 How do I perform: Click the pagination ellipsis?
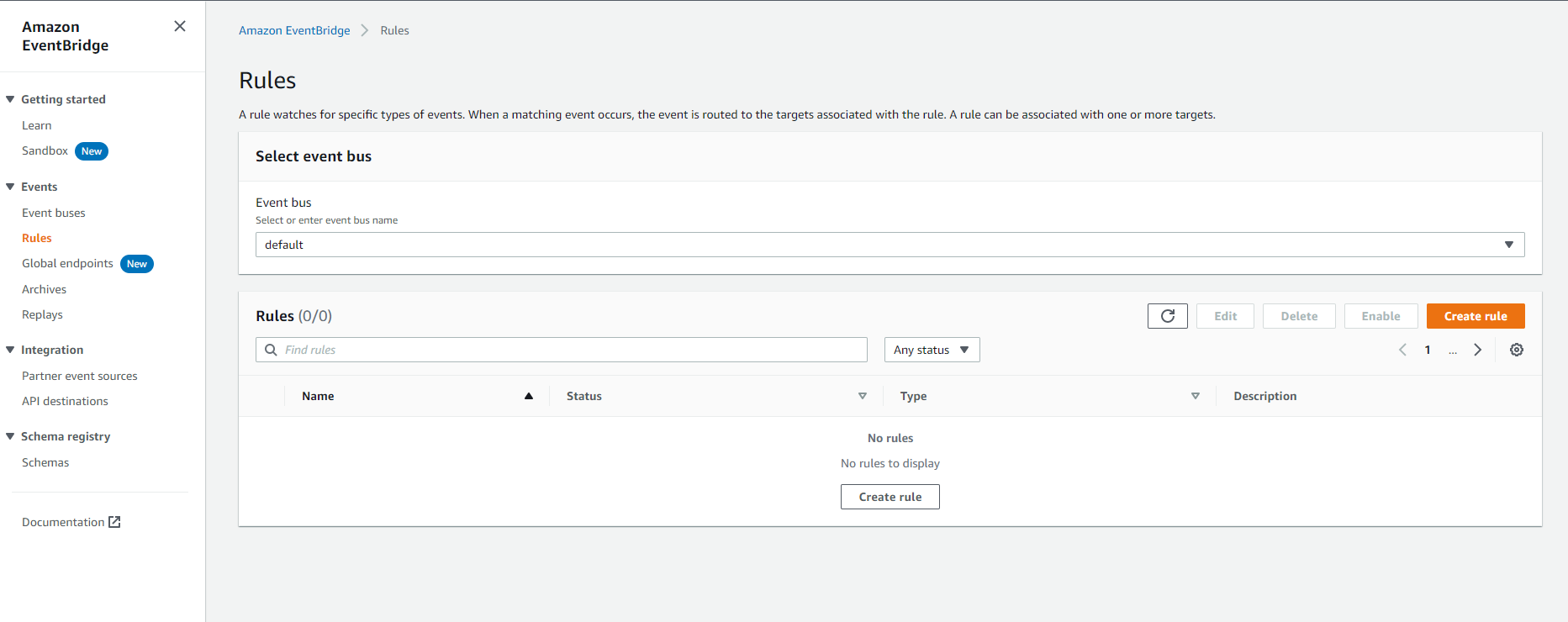click(1453, 351)
